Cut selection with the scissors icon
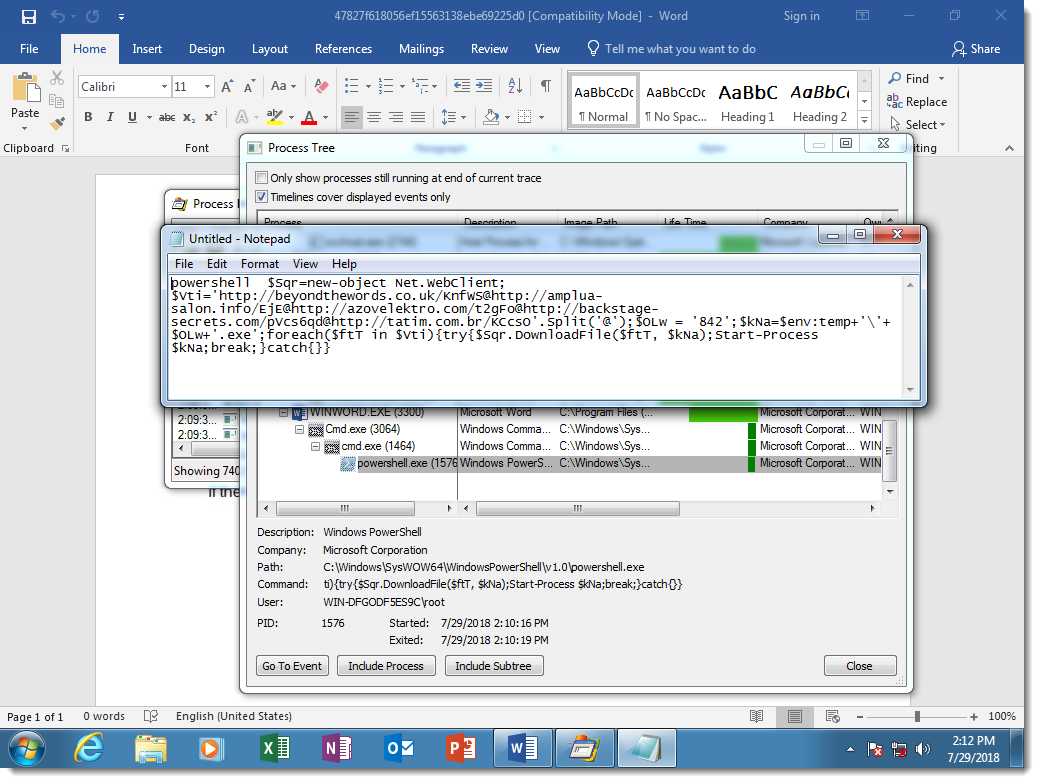Viewport: 1039px width, 783px height. click(x=57, y=78)
